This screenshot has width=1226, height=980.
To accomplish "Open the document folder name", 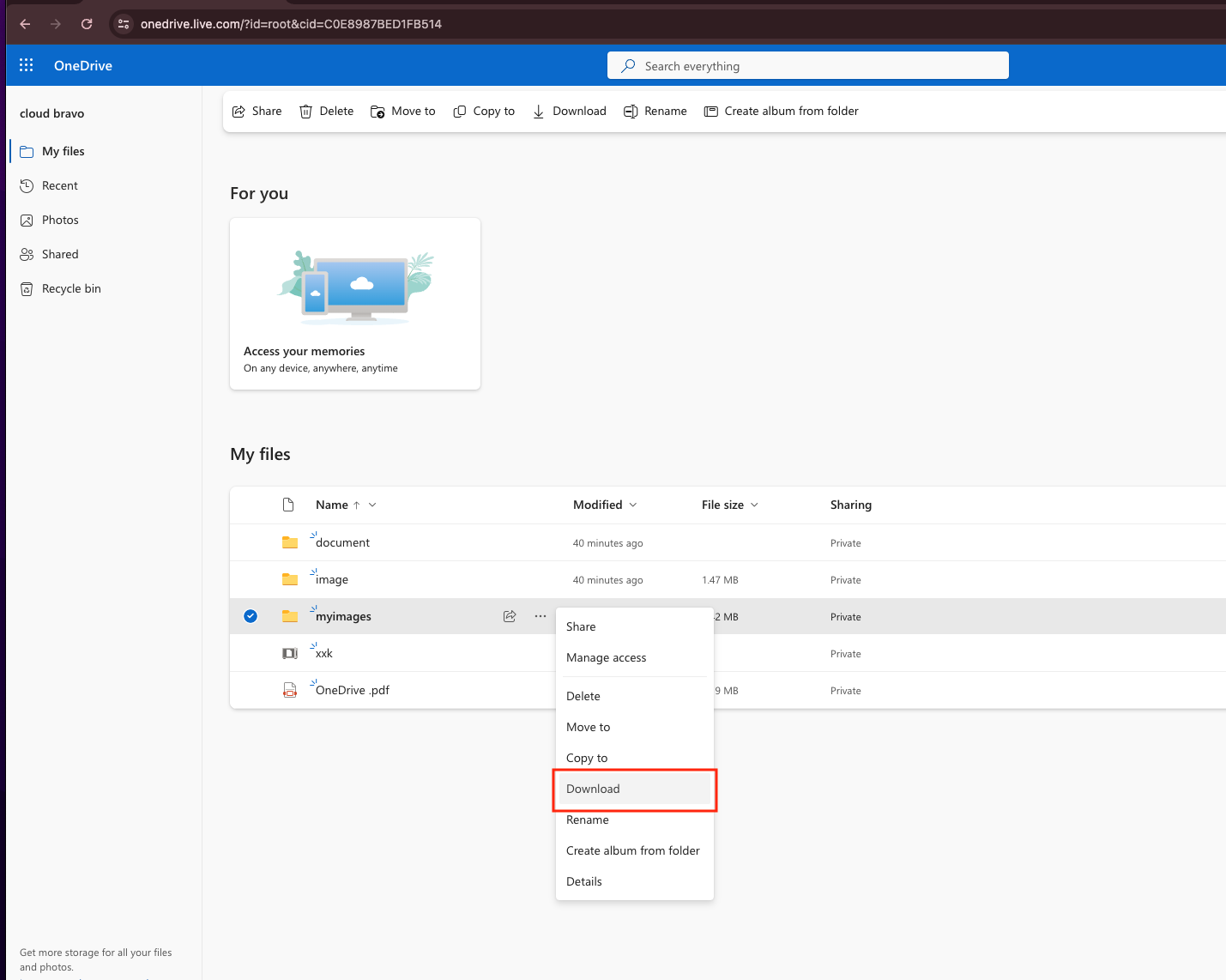I will (x=342, y=542).
